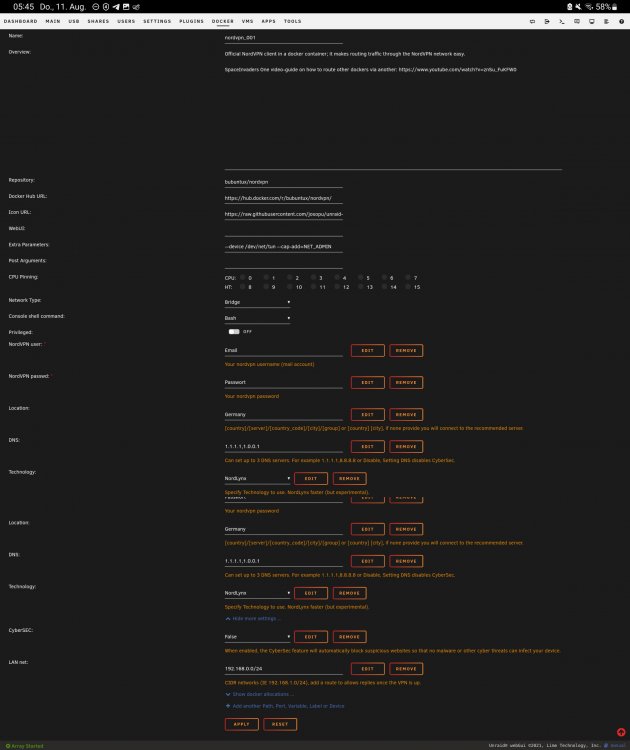Image resolution: width=630 pixels, height=750 pixels.
Task: Click the help question mark icon
Action: 621,22
